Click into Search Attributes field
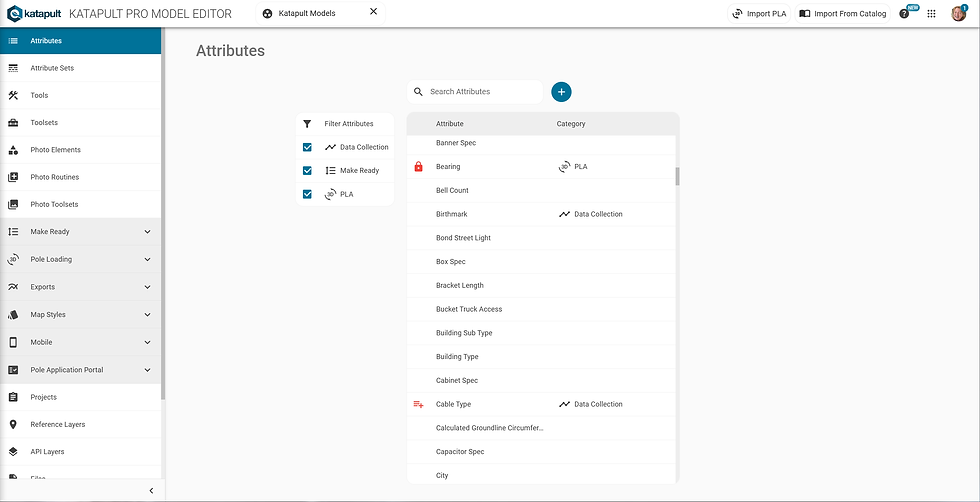 [475, 91]
